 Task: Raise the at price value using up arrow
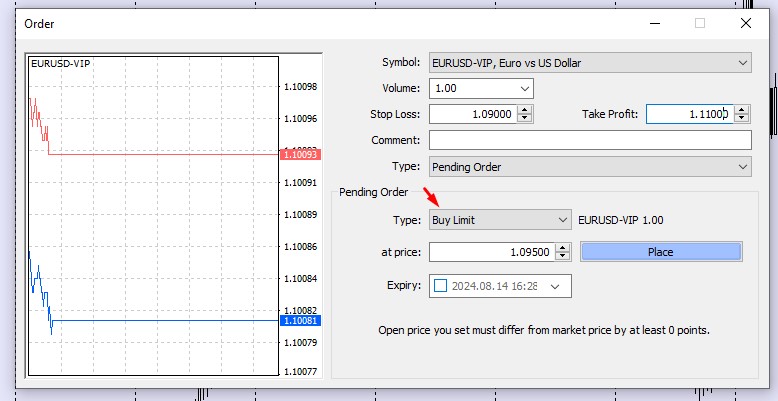(x=562, y=247)
